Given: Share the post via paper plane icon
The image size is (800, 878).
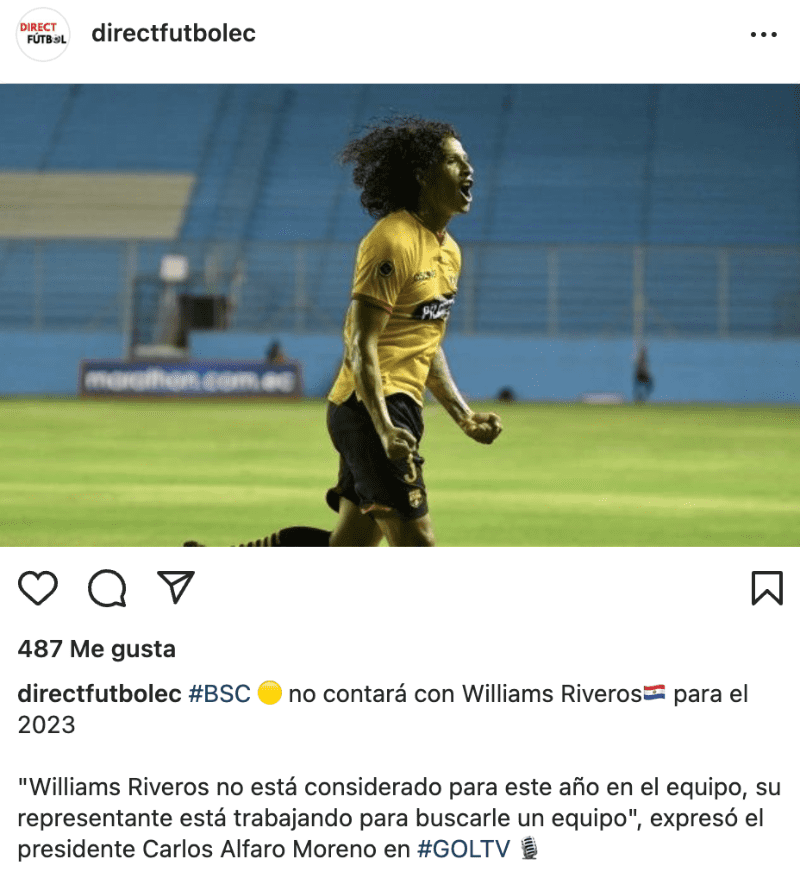Looking at the screenshot, I should (176, 587).
